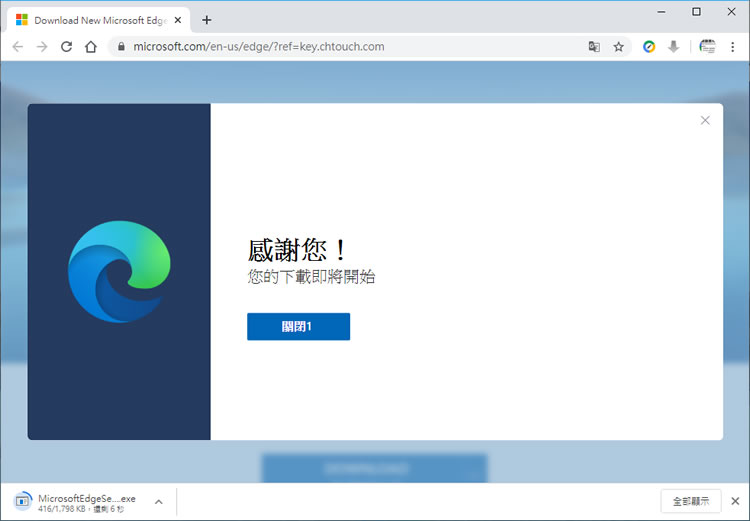Select the Download New Microsoft Edge tab
The width and height of the screenshot is (750, 521).
point(98,20)
